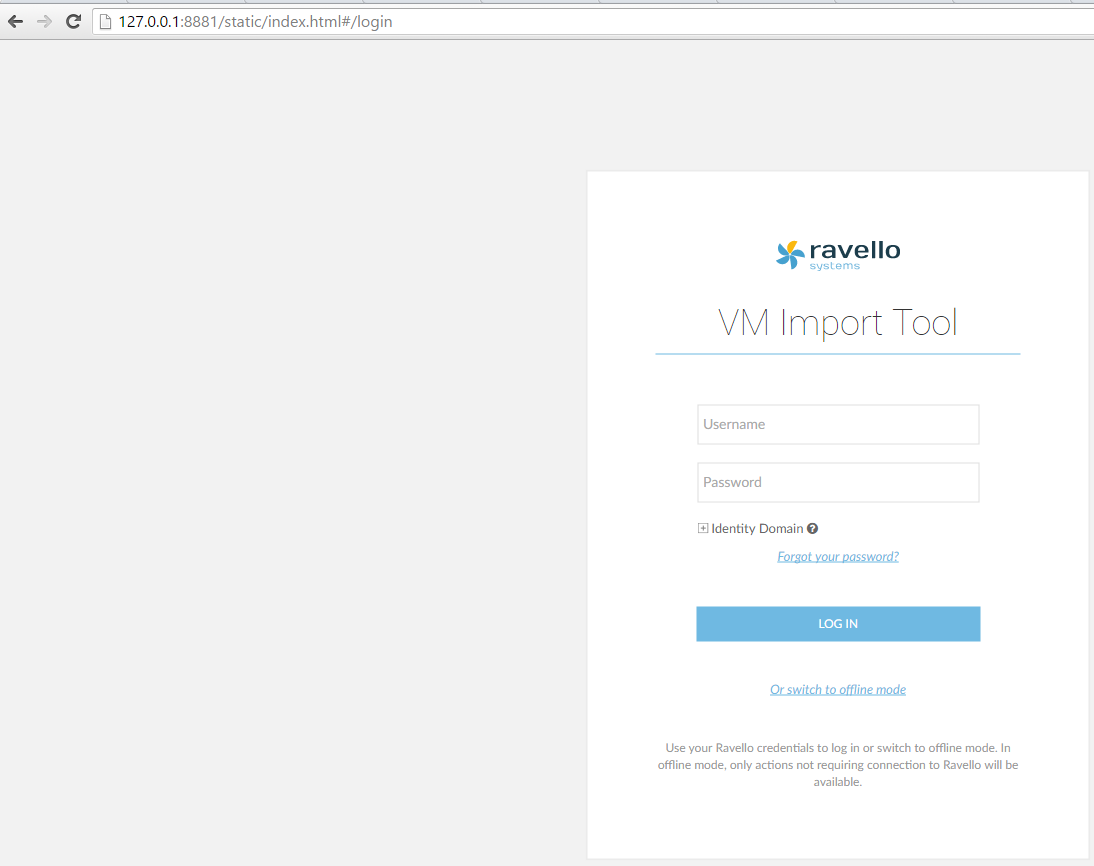The height and width of the screenshot is (866, 1094).
Task: Click the Ravello credentials help paragraph
Action: [838, 765]
